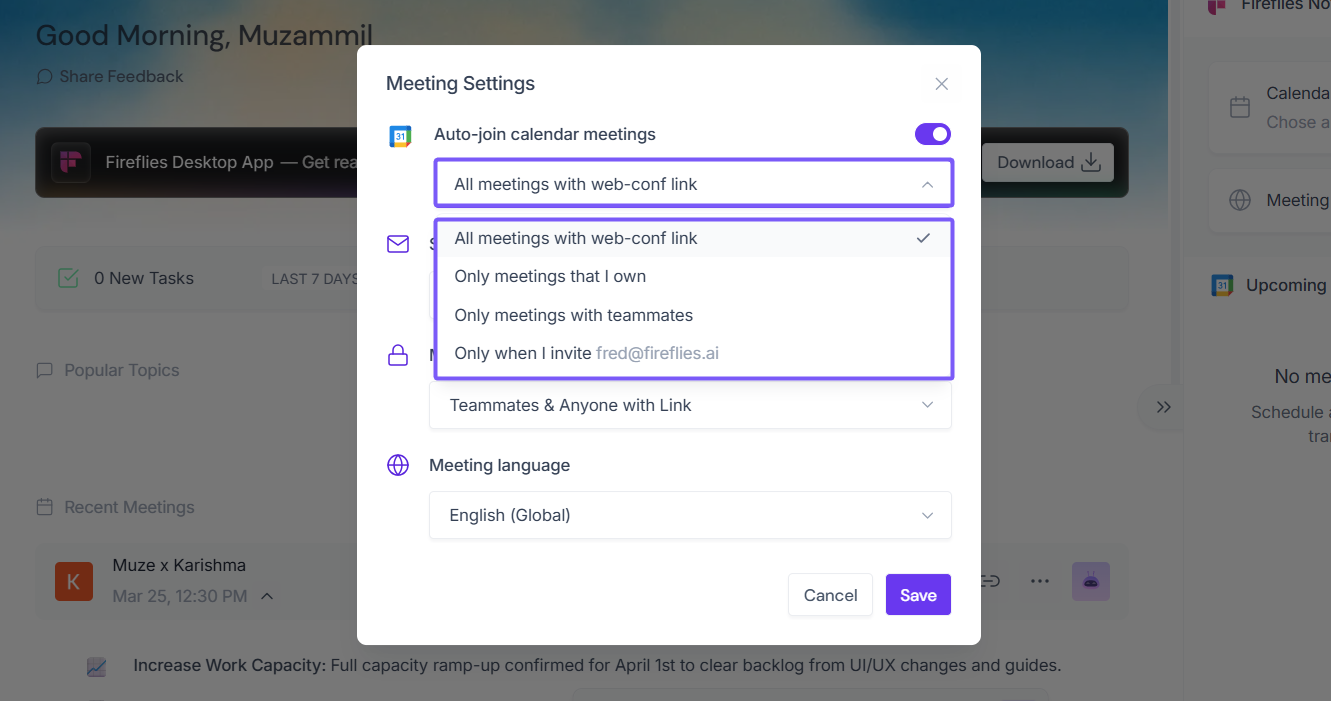Viewport: 1331px width, 701px height.
Task: Pick "All meetings with web-conf link" checked option
Action: [x=576, y=238]
